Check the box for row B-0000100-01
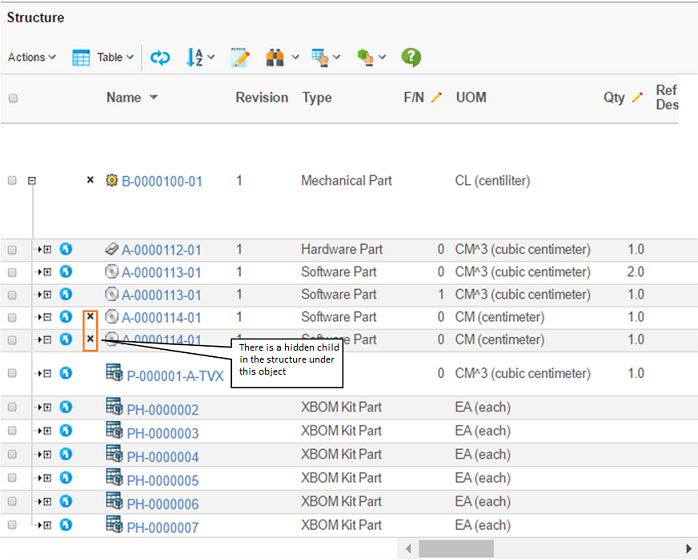This screenshot has height=560, width=698. point(13,181)
